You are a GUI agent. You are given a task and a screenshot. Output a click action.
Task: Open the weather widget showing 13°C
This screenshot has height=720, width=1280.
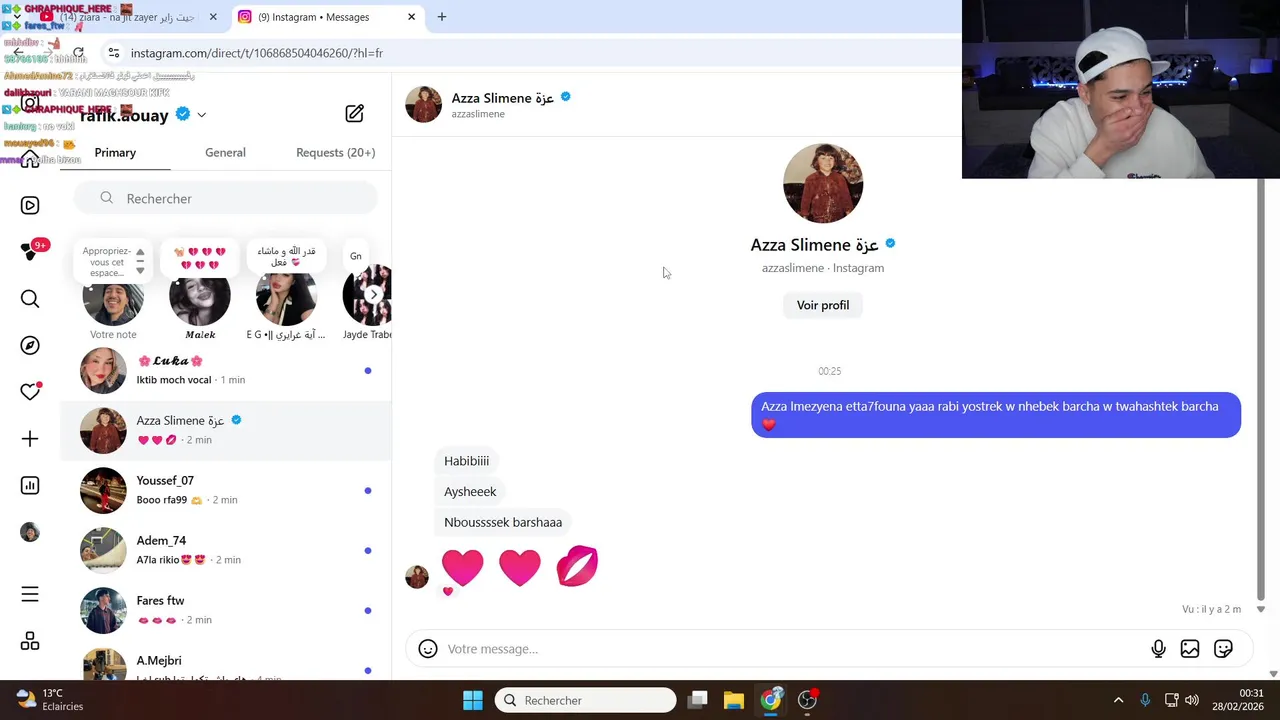tap(50, 700)
